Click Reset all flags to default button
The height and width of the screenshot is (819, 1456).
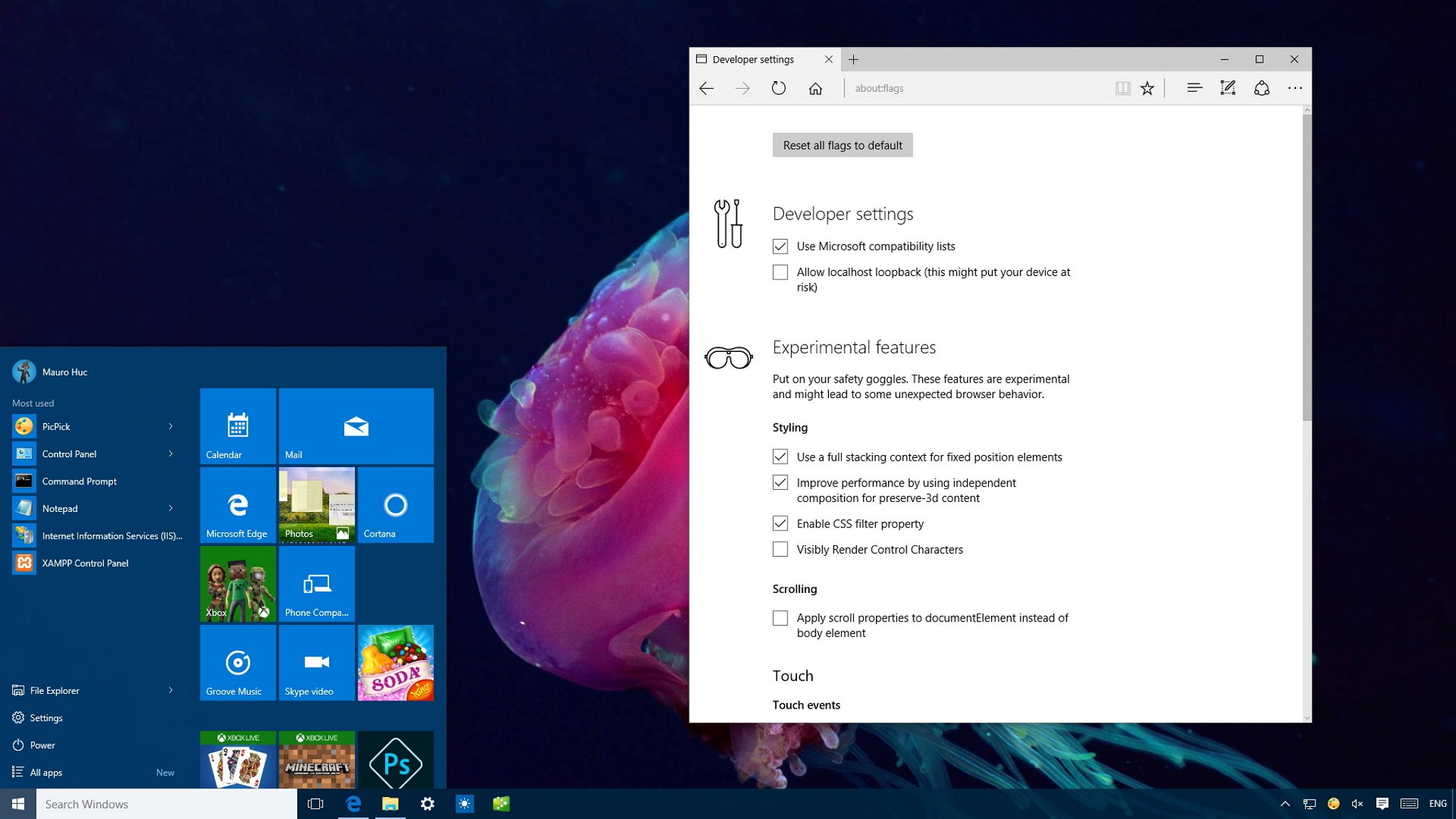[843, 144]
